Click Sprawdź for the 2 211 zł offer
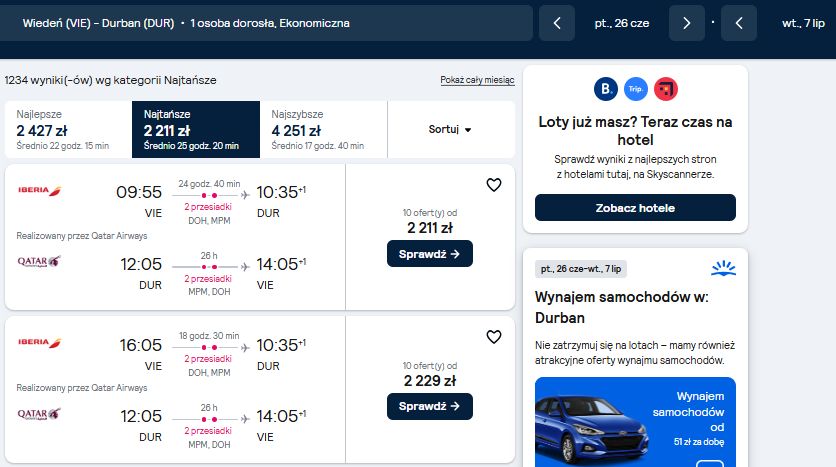 [x=430, y=254]
